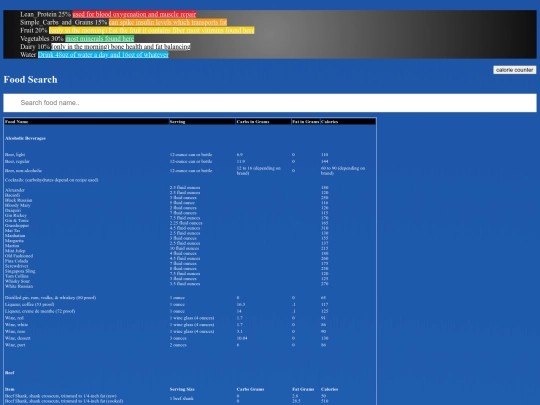Click the Fat in Grams column header
This screenshot has height=405, width=540.
[305, 122]
